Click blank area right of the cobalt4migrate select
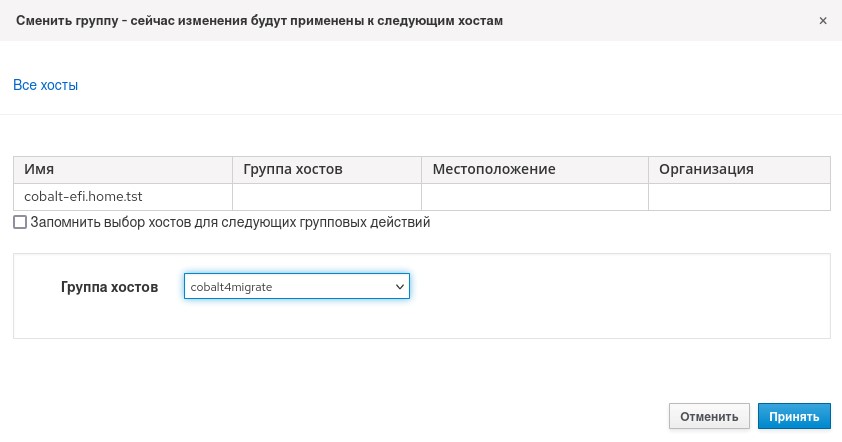The height and width of the screenshot is (442, 842). pos(620,287)
